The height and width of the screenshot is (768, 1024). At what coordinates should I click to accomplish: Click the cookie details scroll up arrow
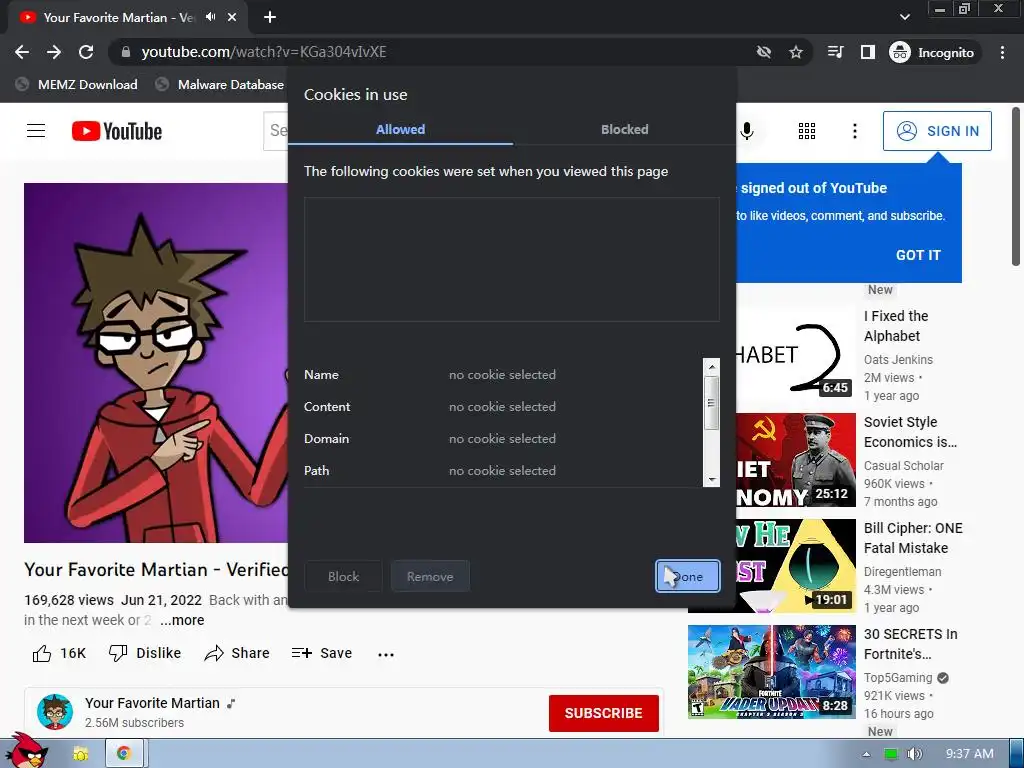coord(711,366)
